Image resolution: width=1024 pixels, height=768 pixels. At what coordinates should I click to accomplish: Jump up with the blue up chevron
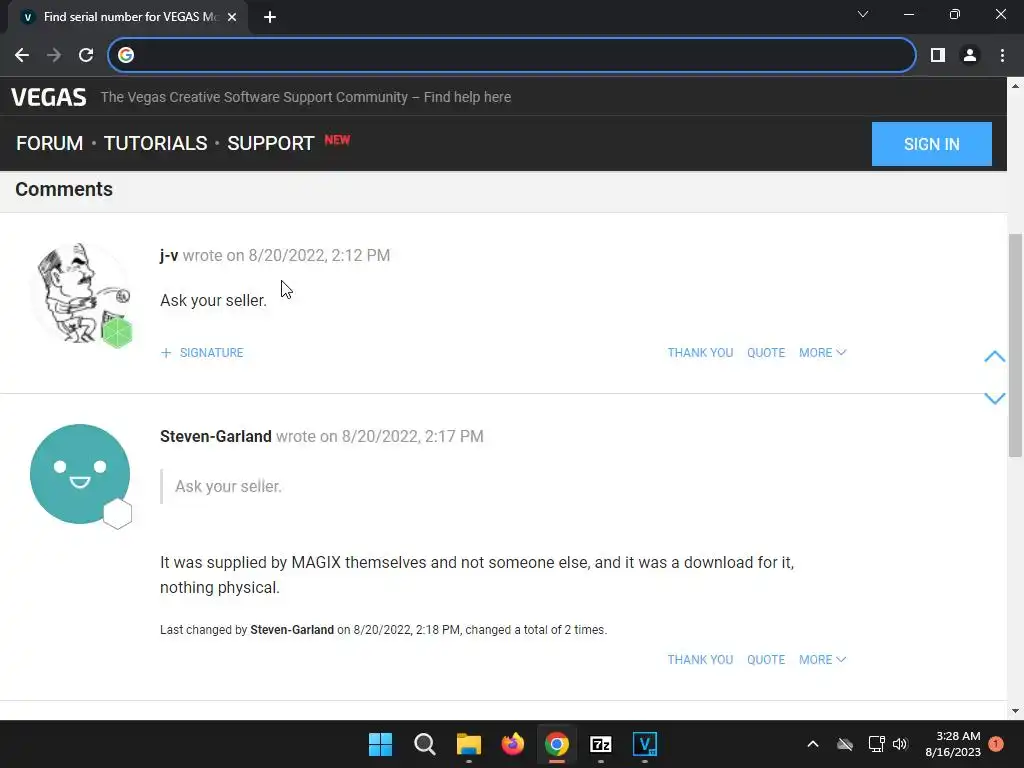tap(994, 357)
